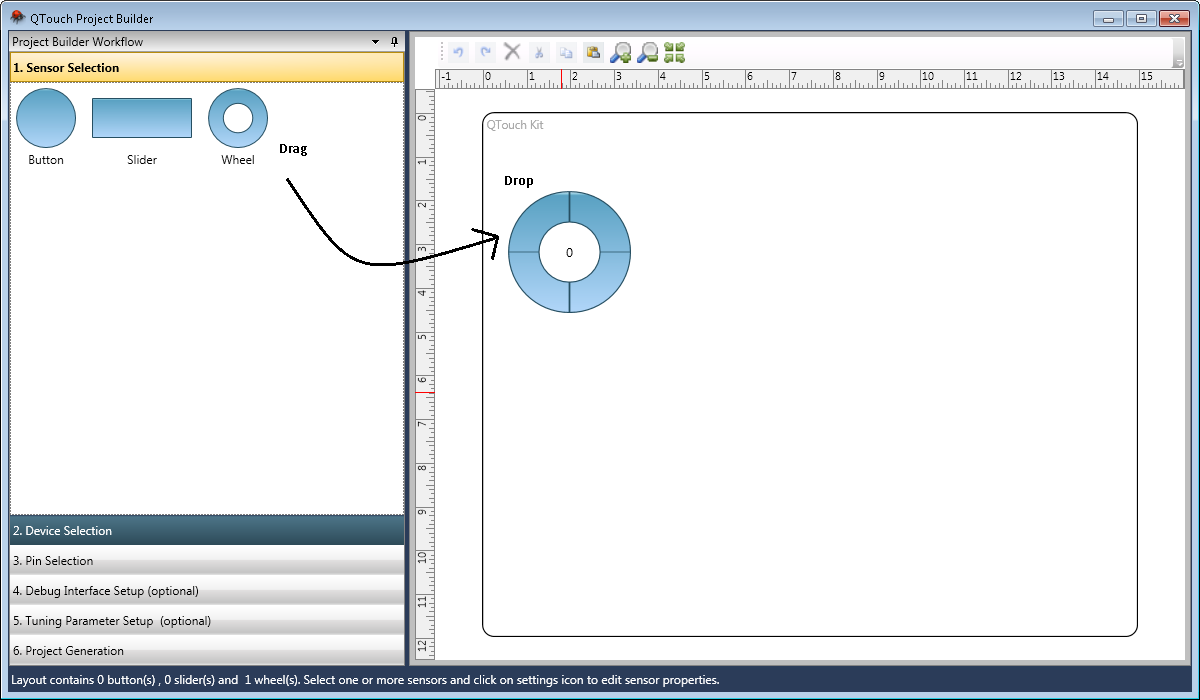Click the Redo toolbar icon
1200x700 pixels.
[x=486, y=52]
